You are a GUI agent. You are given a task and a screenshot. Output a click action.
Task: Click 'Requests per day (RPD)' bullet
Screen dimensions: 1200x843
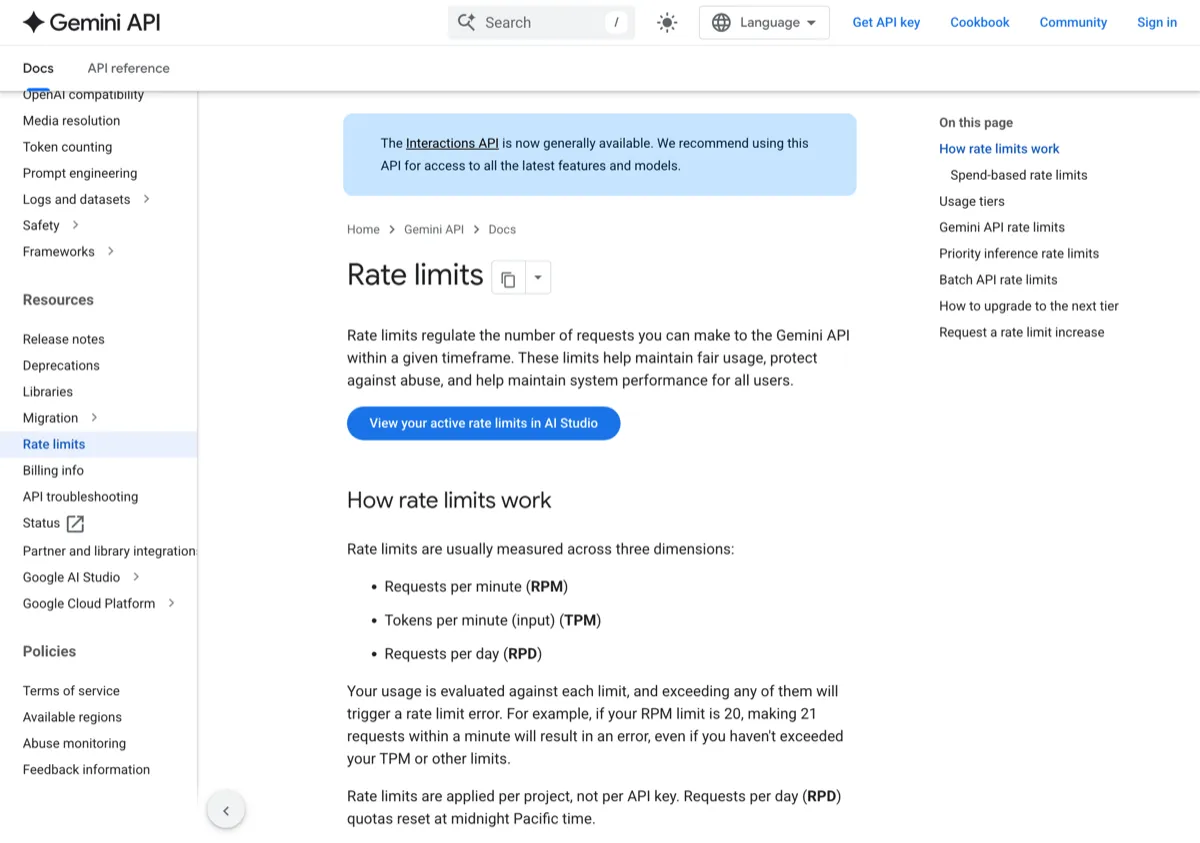[x=463, y=654]
